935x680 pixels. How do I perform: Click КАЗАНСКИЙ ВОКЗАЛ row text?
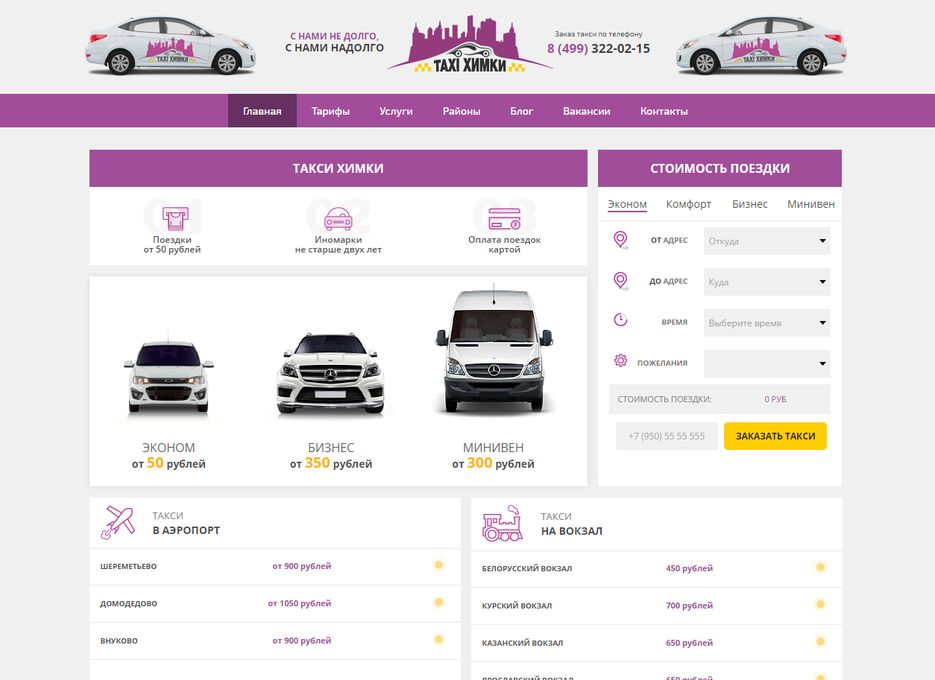click(522, 643)
